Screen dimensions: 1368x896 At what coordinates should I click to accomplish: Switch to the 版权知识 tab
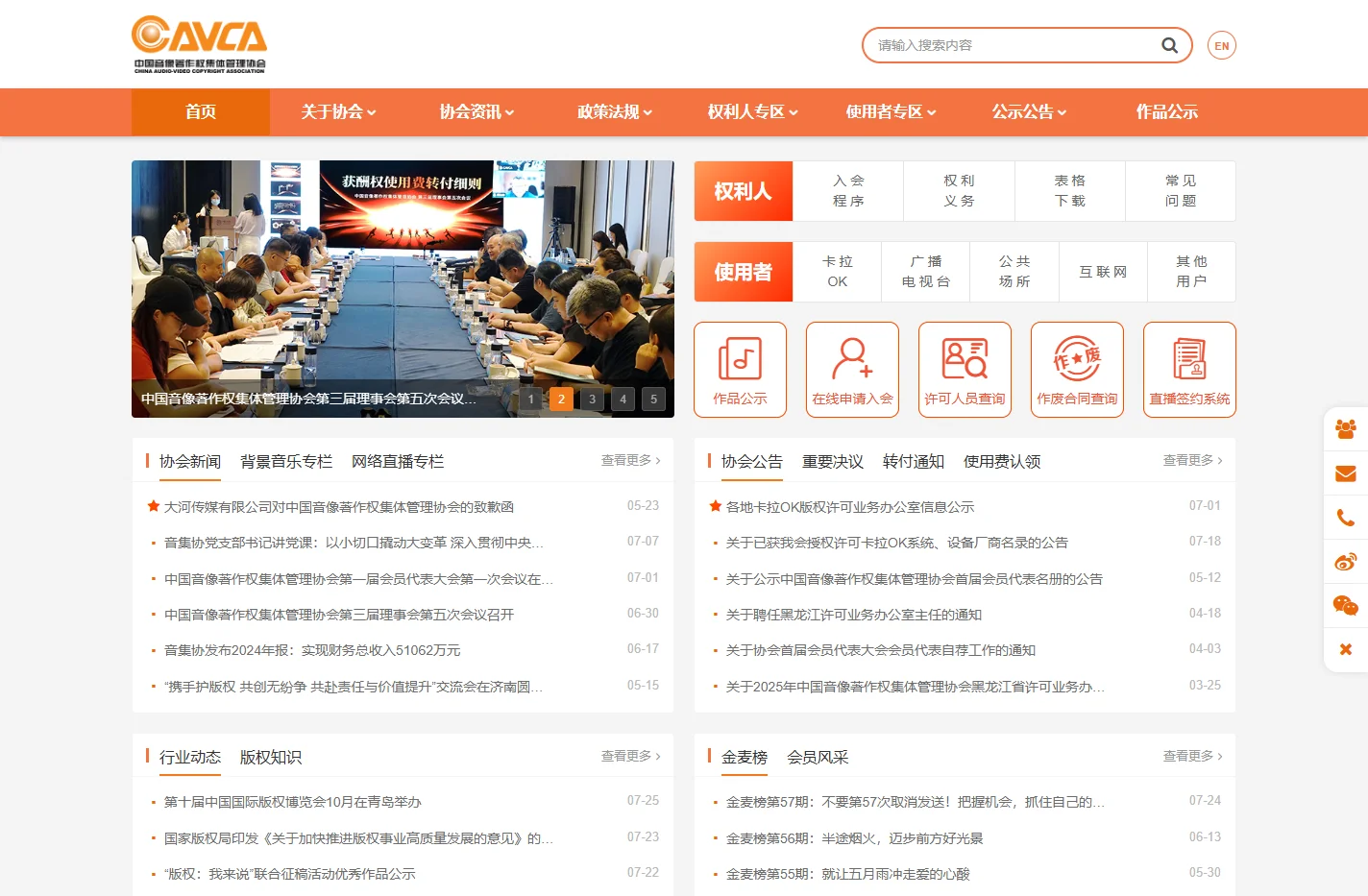[x=271, y=758]
